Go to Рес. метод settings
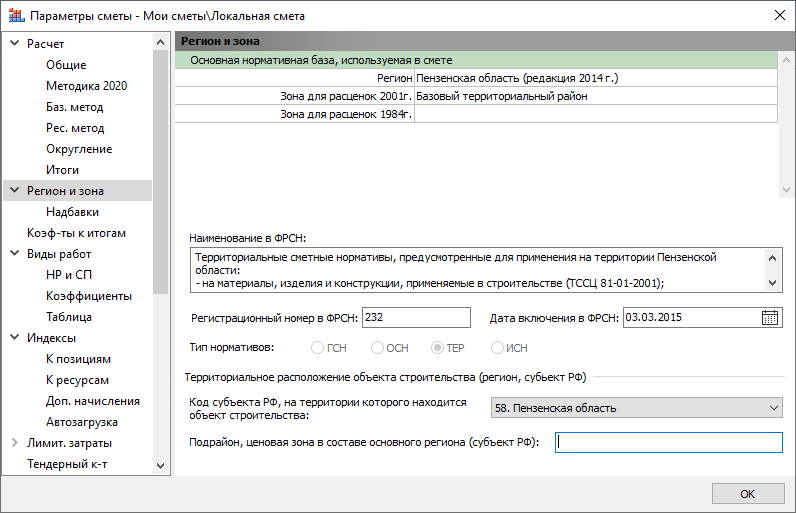Screen dimensions: 796x513 (x=75, y=128)
